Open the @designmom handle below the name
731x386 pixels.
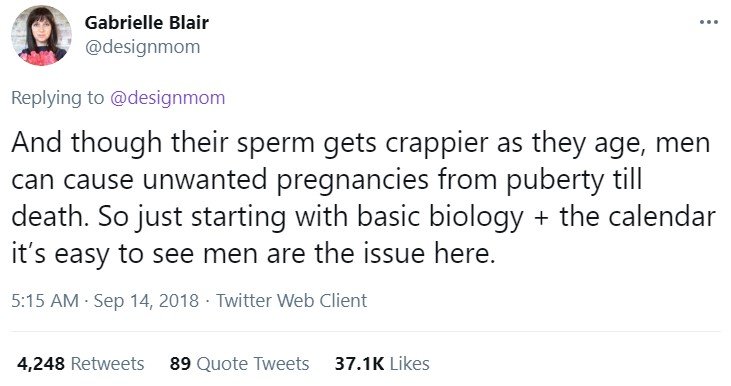(142, 47)
